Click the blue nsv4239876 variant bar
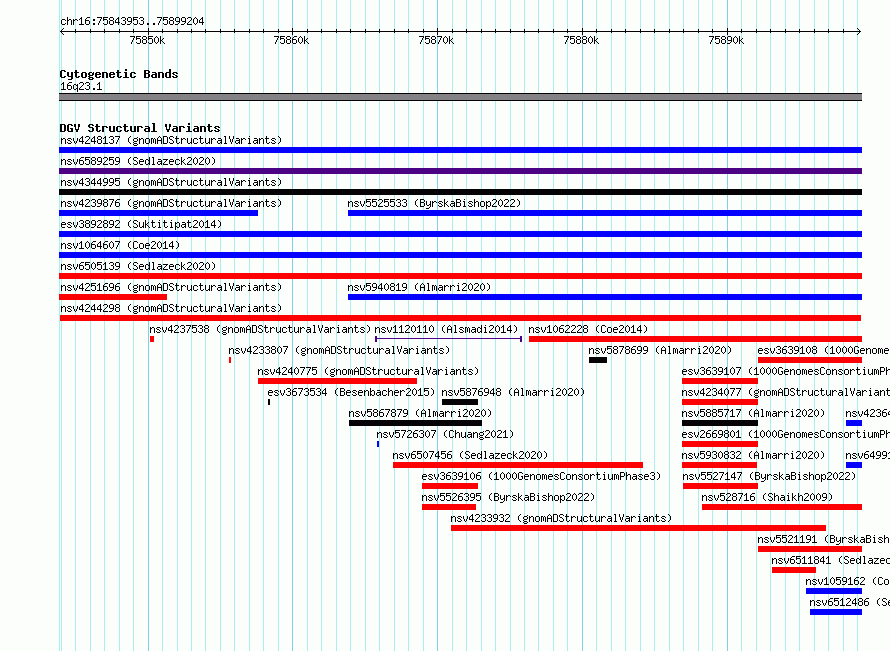Viewport: 890px width, 651px height. [x=158, y=213]
